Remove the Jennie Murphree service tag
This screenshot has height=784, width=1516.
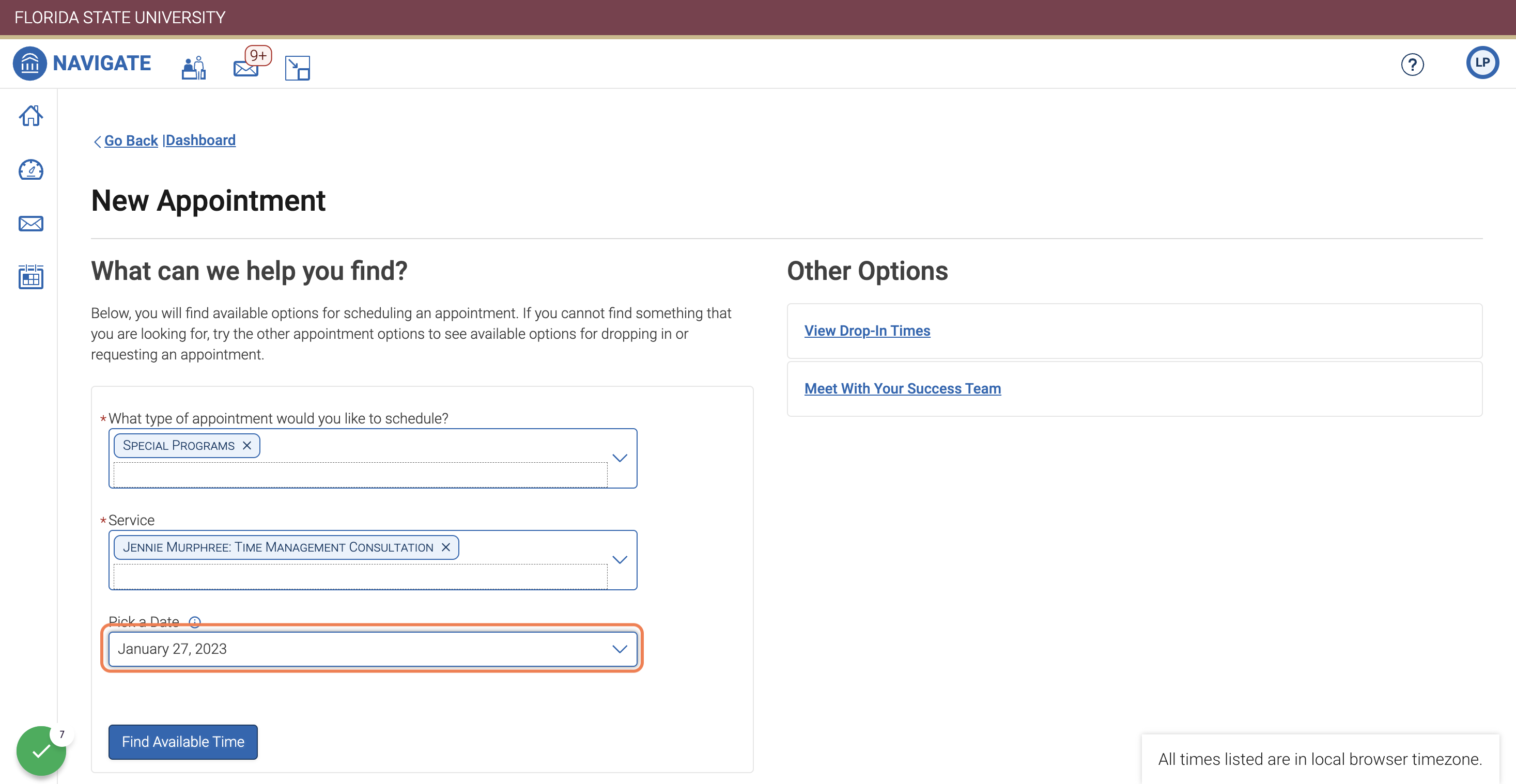click(445, 547)
